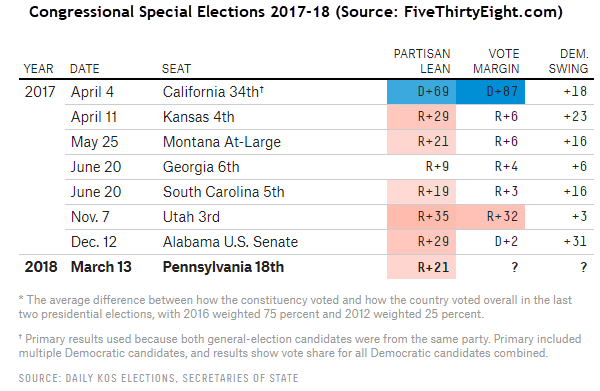The width and height of the screenshot is (600, 391).
Task: Click South Carolina 5th seat entry
Action: (x=223, y=192)
